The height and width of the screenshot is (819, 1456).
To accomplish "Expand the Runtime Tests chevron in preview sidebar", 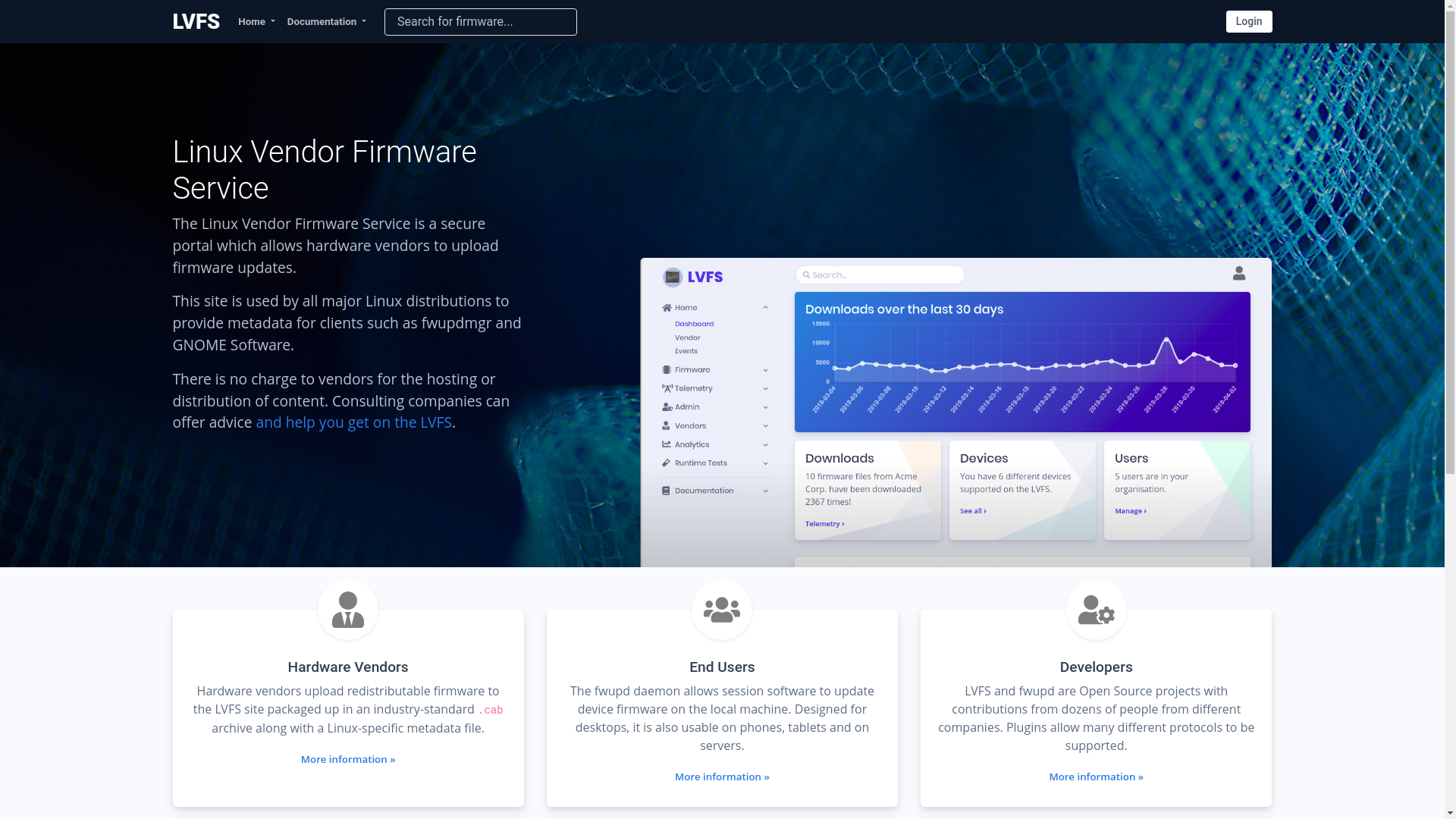I will [765, 463].
